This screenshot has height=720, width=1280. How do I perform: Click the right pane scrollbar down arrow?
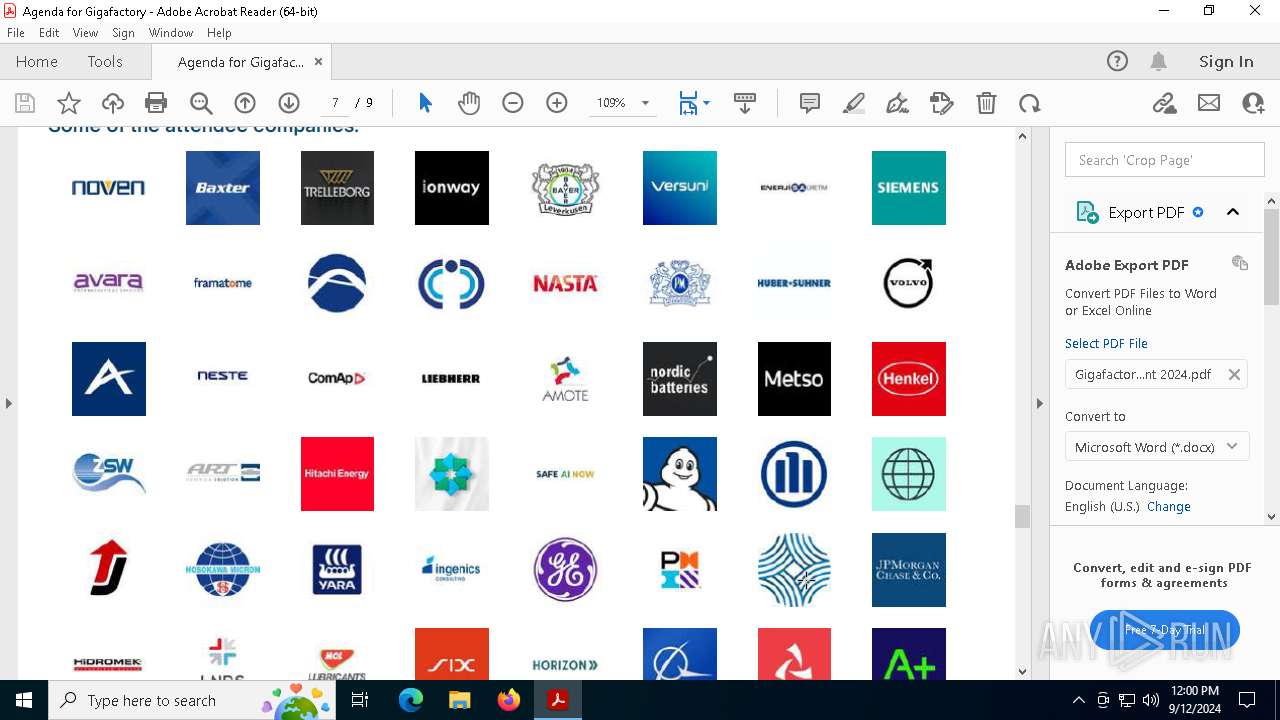[x=1272, y=517]
